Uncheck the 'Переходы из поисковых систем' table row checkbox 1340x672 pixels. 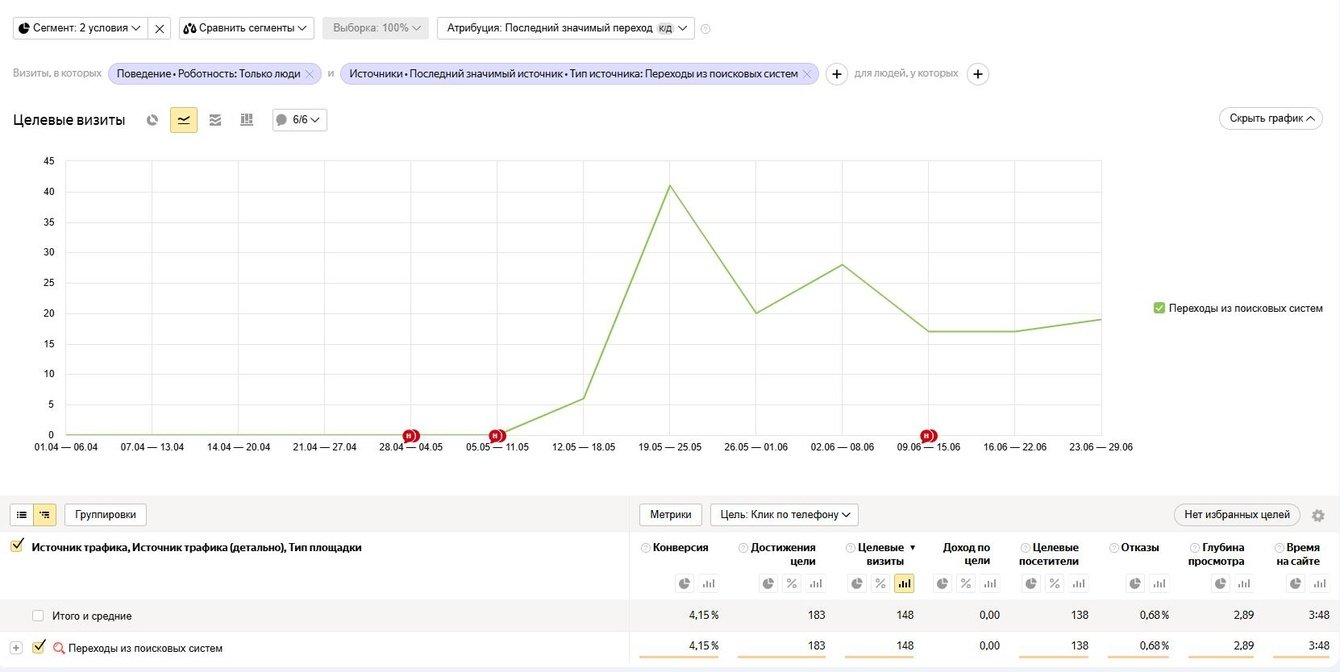(39, 647)
